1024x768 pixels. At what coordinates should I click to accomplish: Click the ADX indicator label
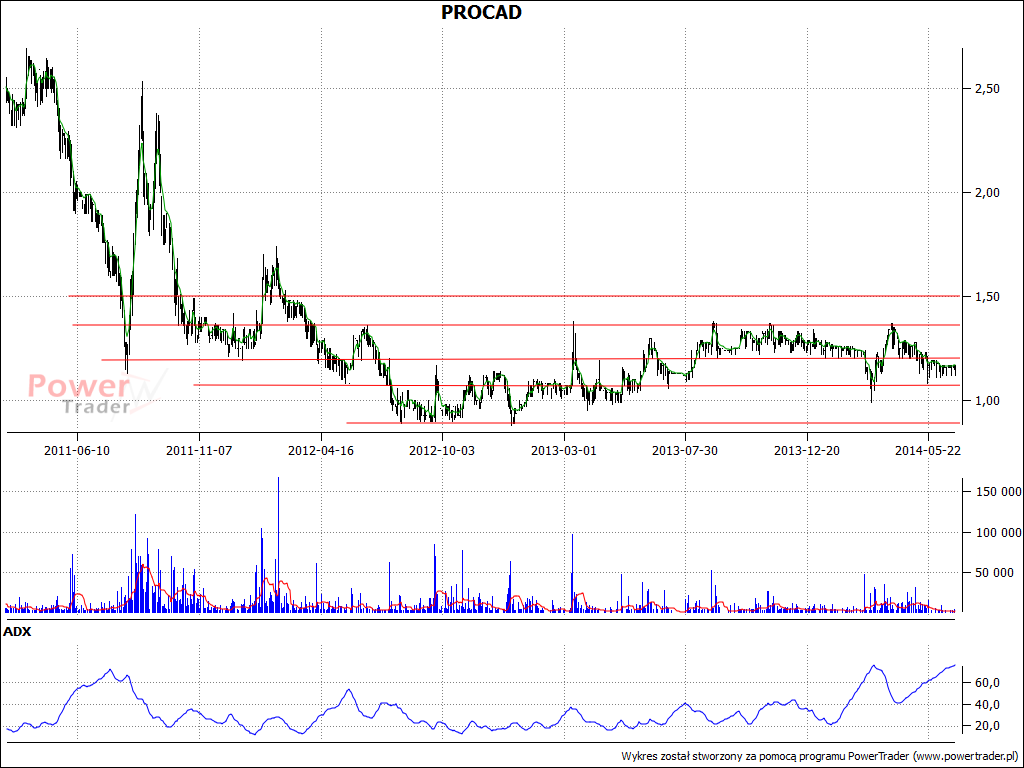point(17,632)
